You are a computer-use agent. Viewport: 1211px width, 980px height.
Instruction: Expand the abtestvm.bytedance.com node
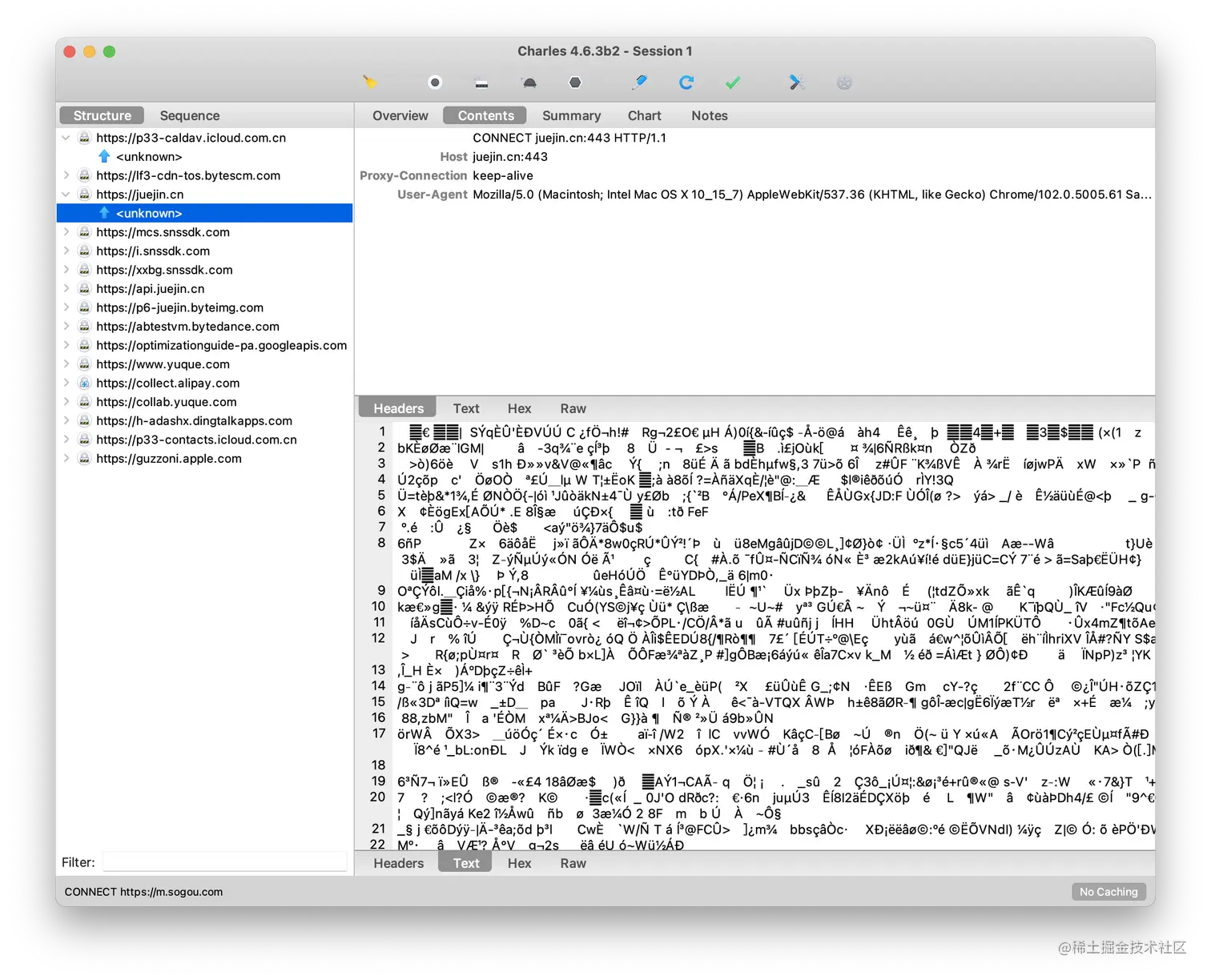(x=66, y=327)
